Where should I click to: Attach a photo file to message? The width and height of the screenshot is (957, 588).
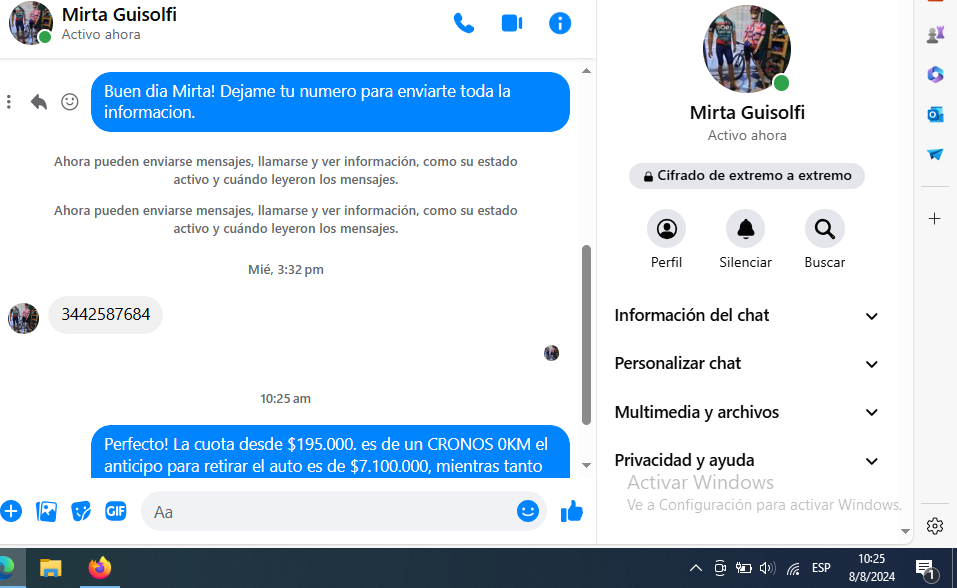click(x=46, y=511)
